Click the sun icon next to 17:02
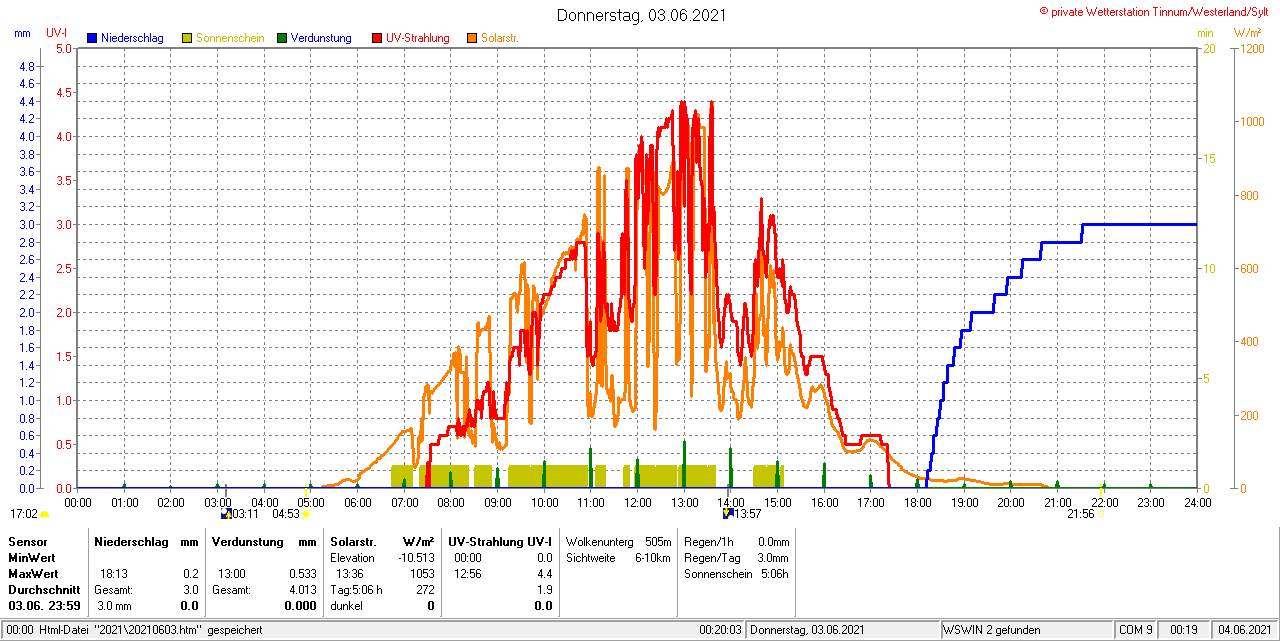The width and height of the screenshot is (1280, 641). pyautogui.click(x=45, y=514)
